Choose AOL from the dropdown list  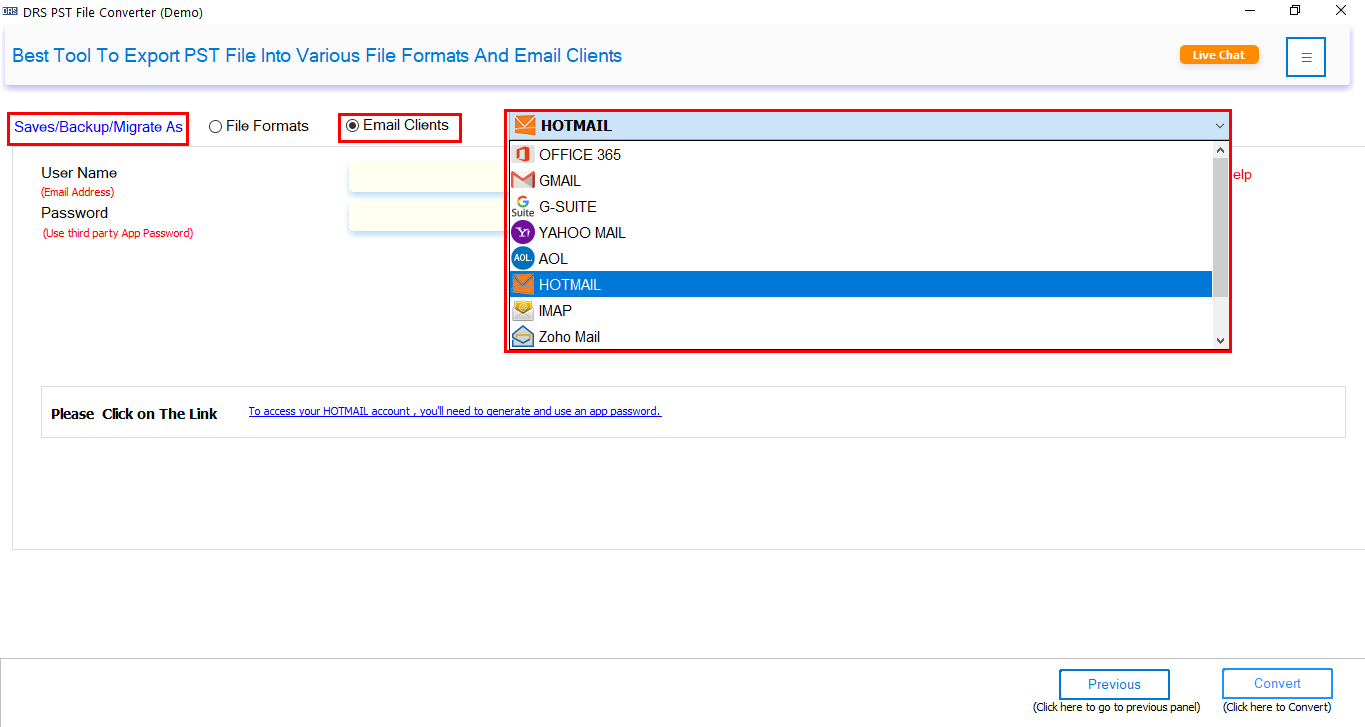pos(860,258)
